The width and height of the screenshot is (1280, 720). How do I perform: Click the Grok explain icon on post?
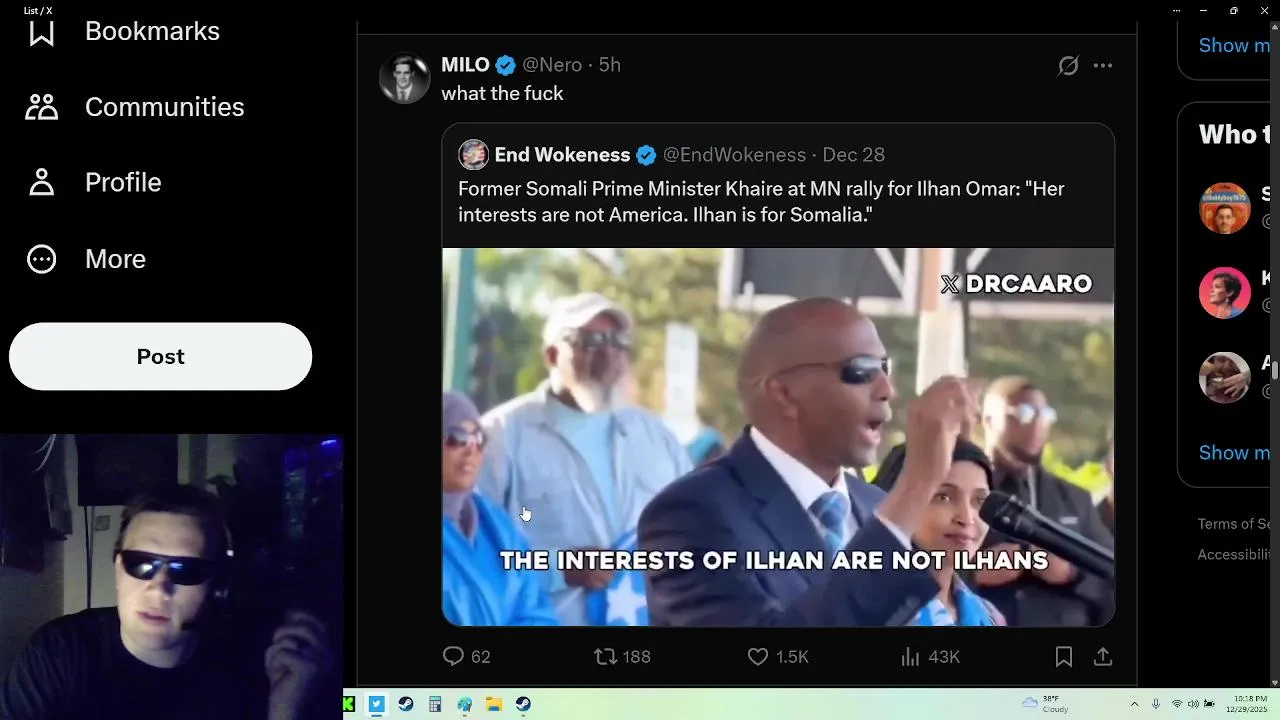point(1068,66)
